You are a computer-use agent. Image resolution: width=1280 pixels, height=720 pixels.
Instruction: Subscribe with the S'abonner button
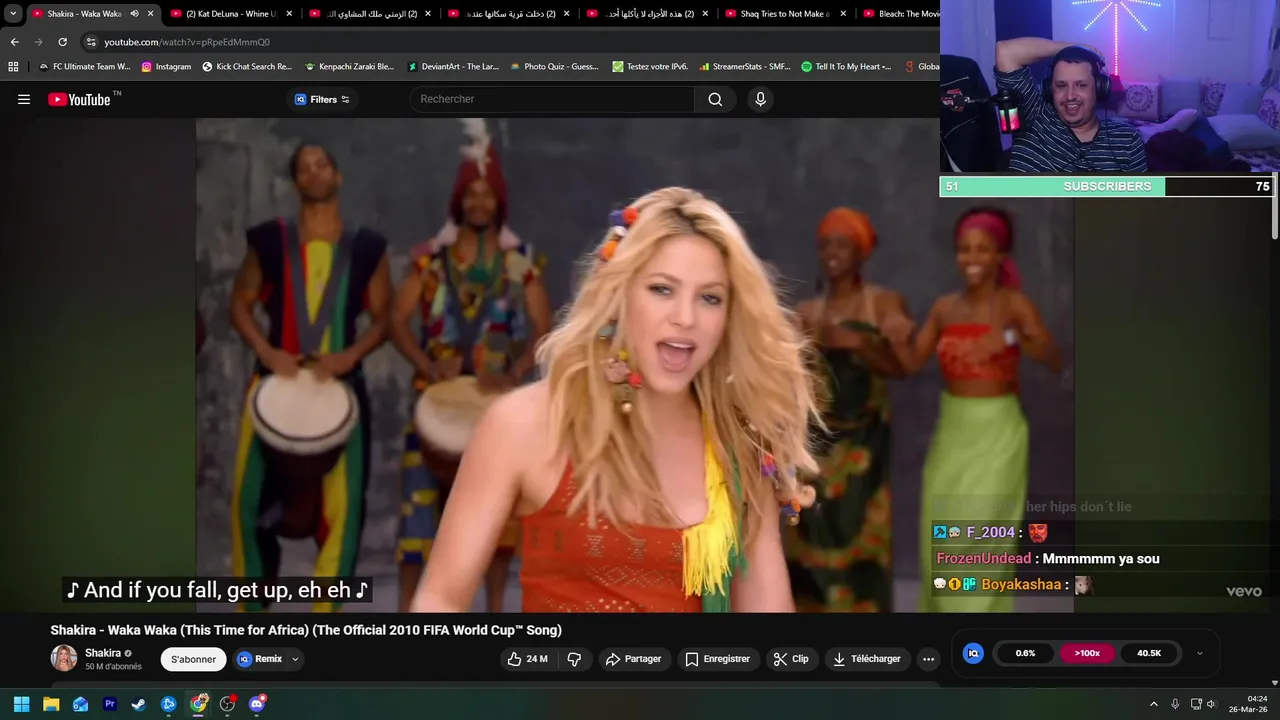click(x=193, y=659)
